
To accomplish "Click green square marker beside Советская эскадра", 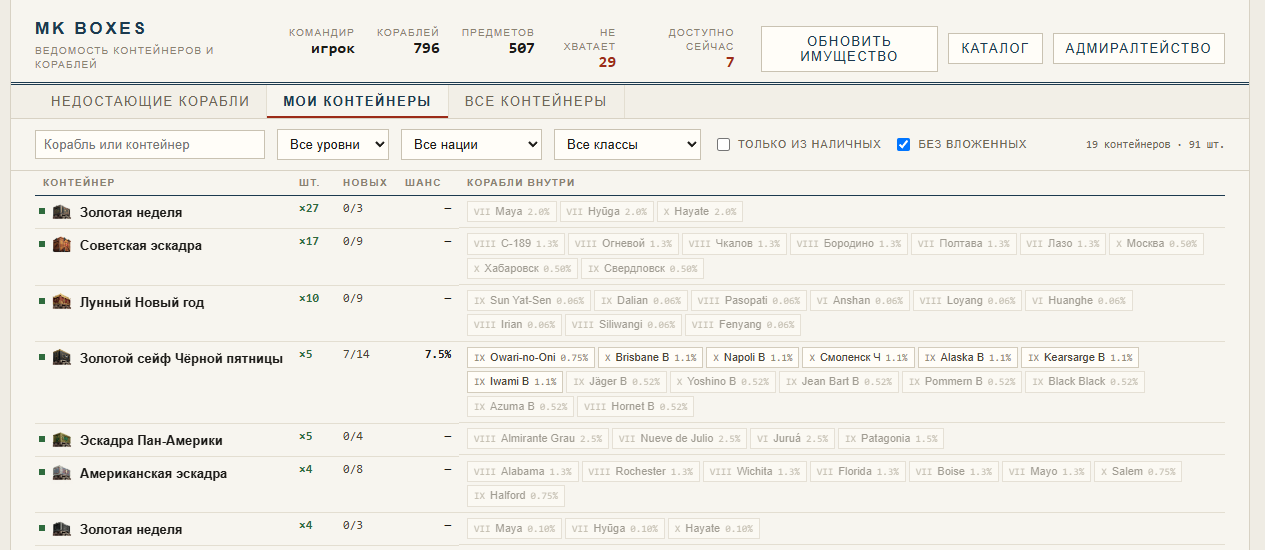I will click(42, 245).
